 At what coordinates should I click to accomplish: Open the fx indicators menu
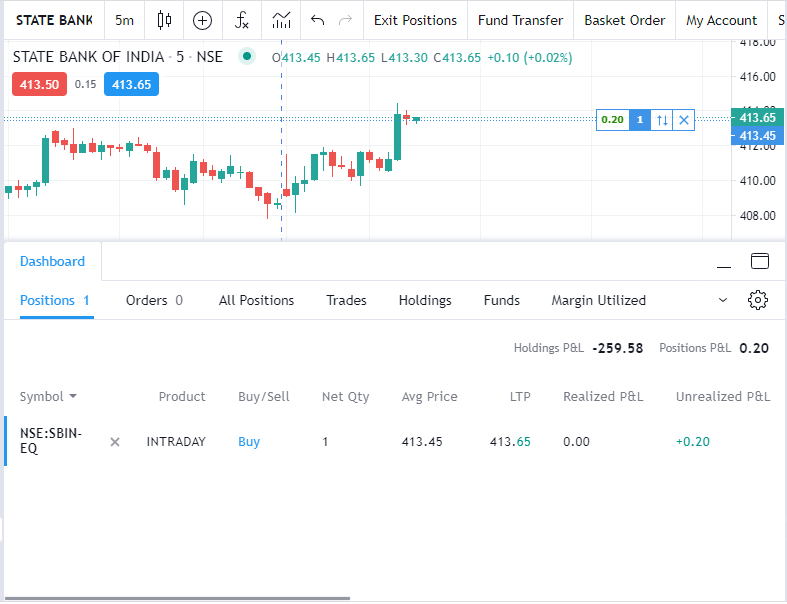click(x=241, y=20)
